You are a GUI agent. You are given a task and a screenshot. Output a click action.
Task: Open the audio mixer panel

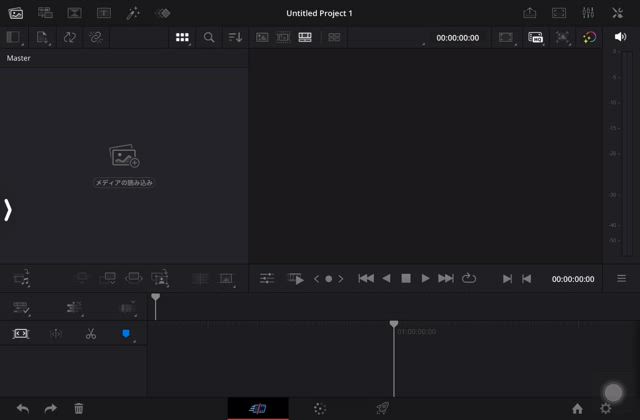click(x=587, y=13)
